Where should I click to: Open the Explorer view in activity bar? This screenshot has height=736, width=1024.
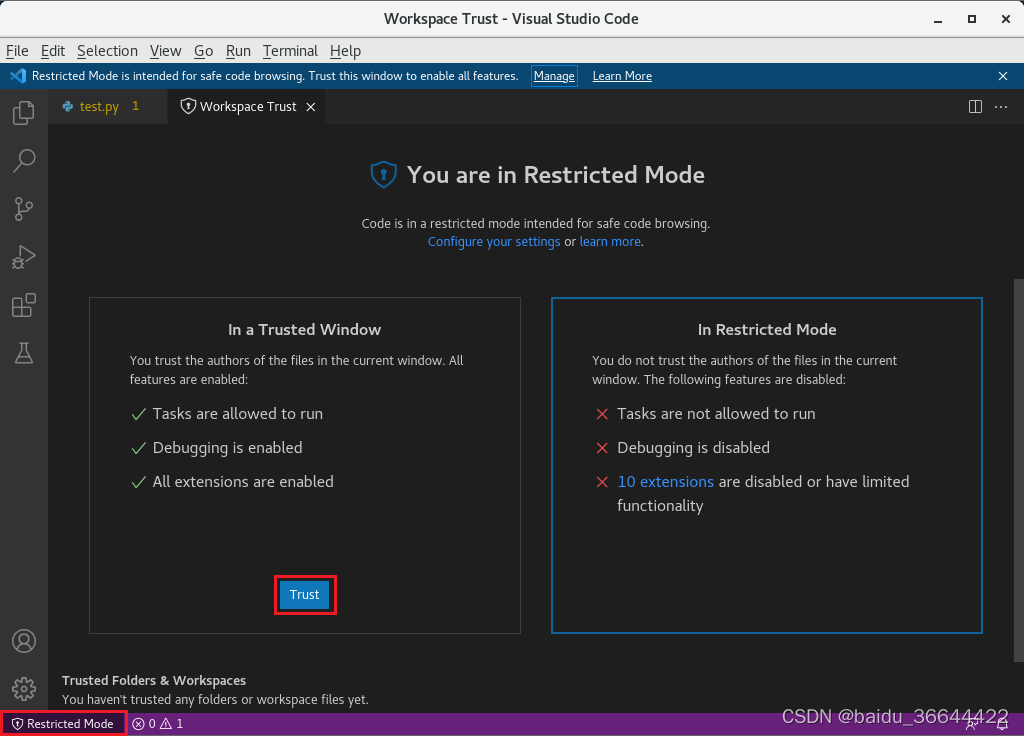pyautogui.click(x=24, y=113)
